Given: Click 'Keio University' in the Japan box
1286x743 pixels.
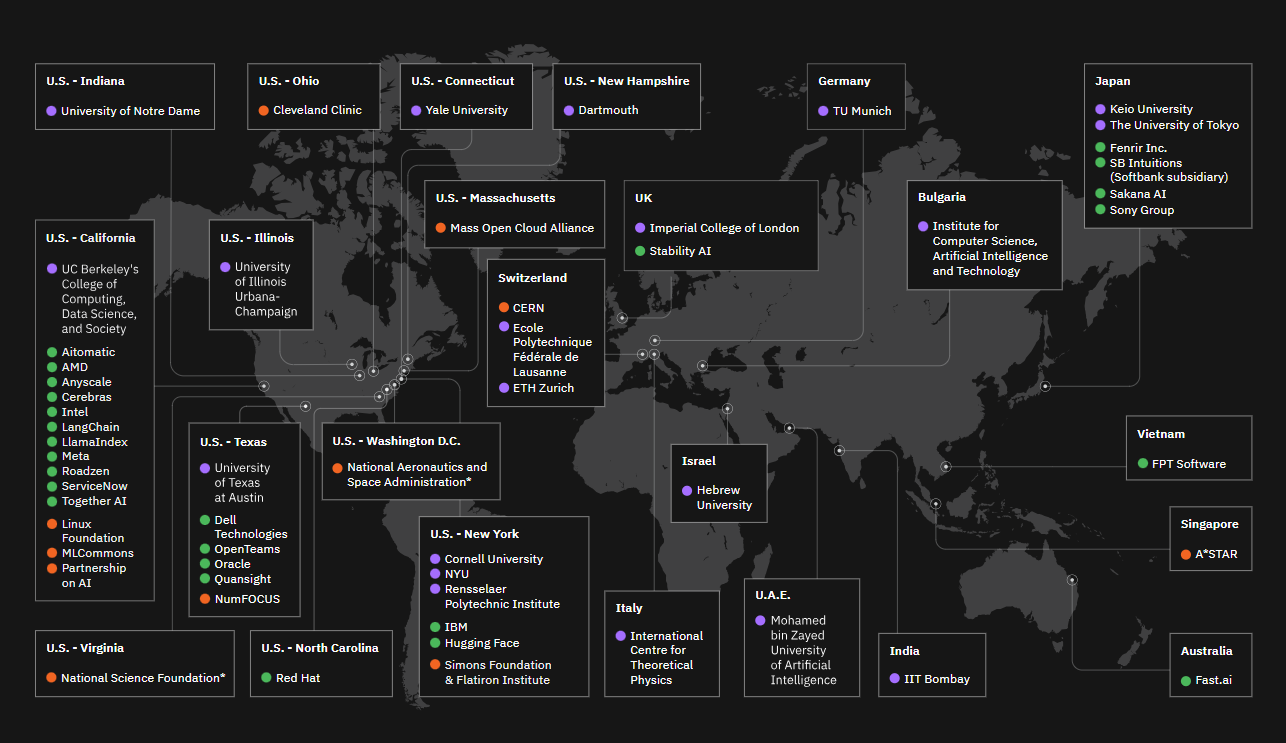Looking at the screenshot, I should tap(1151, 109).
